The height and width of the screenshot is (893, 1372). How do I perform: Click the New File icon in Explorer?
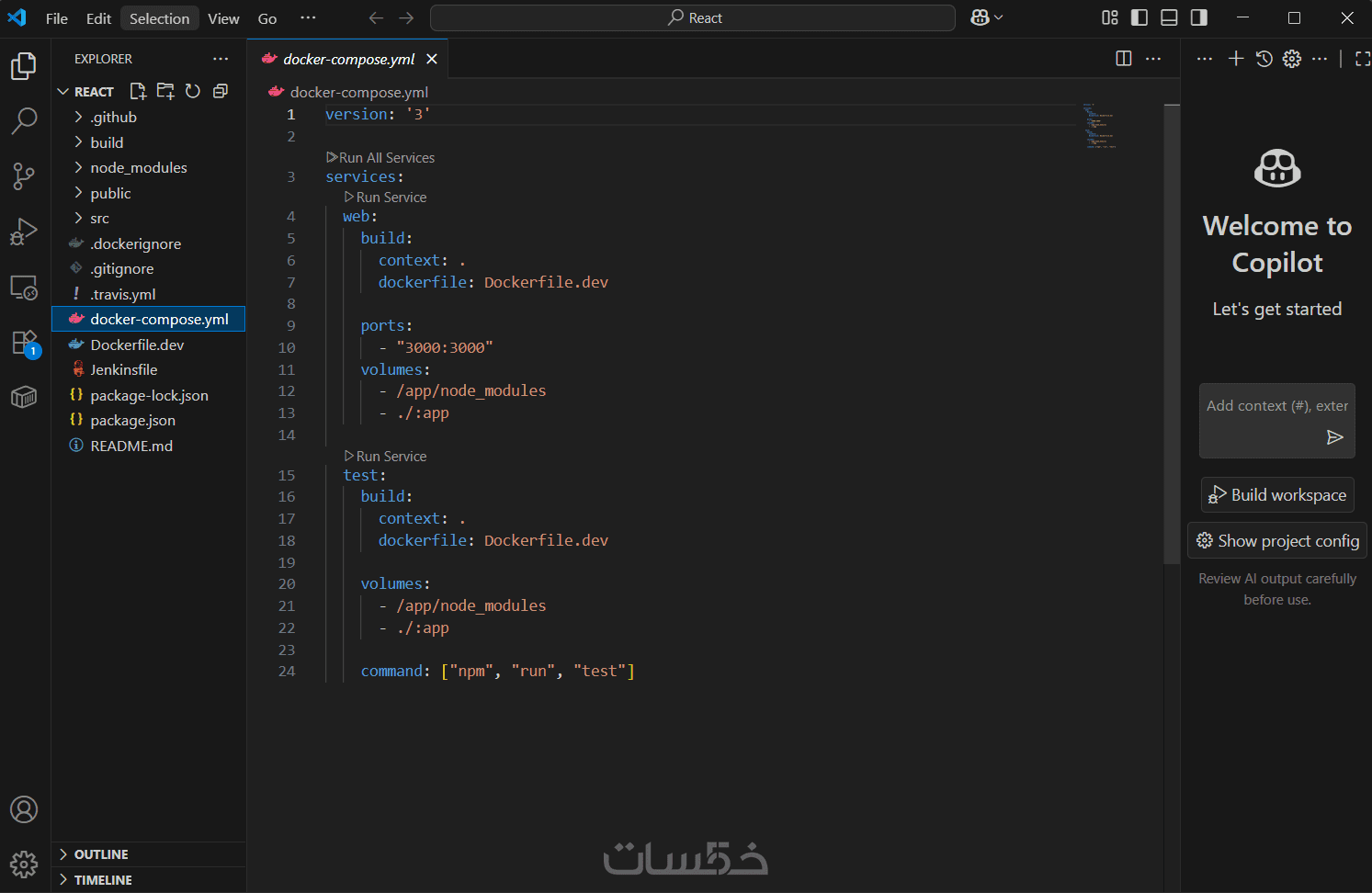138,91
